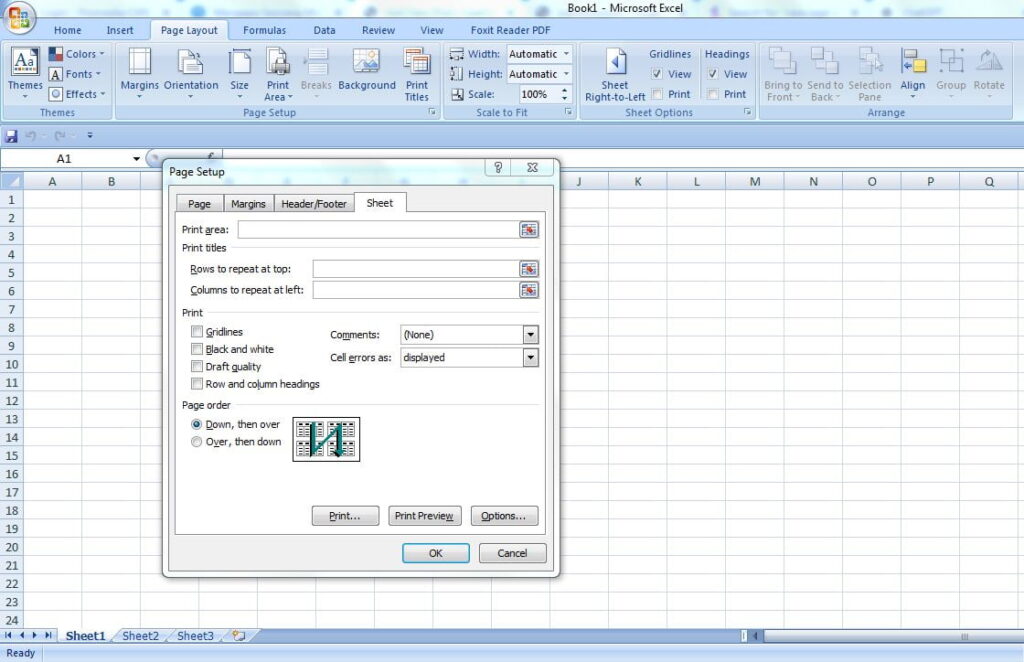Launch Sheet Options group dialog
The width and height of the screenshot is (1024, 662).
pyautogui.click(x=747, y=112)
